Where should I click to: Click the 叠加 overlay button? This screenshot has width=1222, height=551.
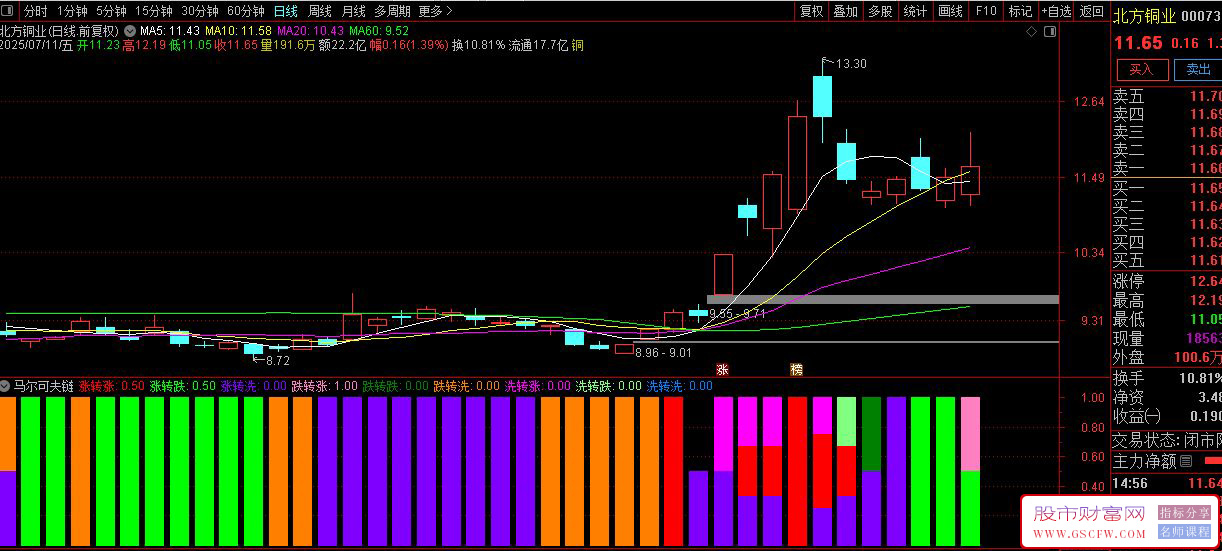[846, 11]
